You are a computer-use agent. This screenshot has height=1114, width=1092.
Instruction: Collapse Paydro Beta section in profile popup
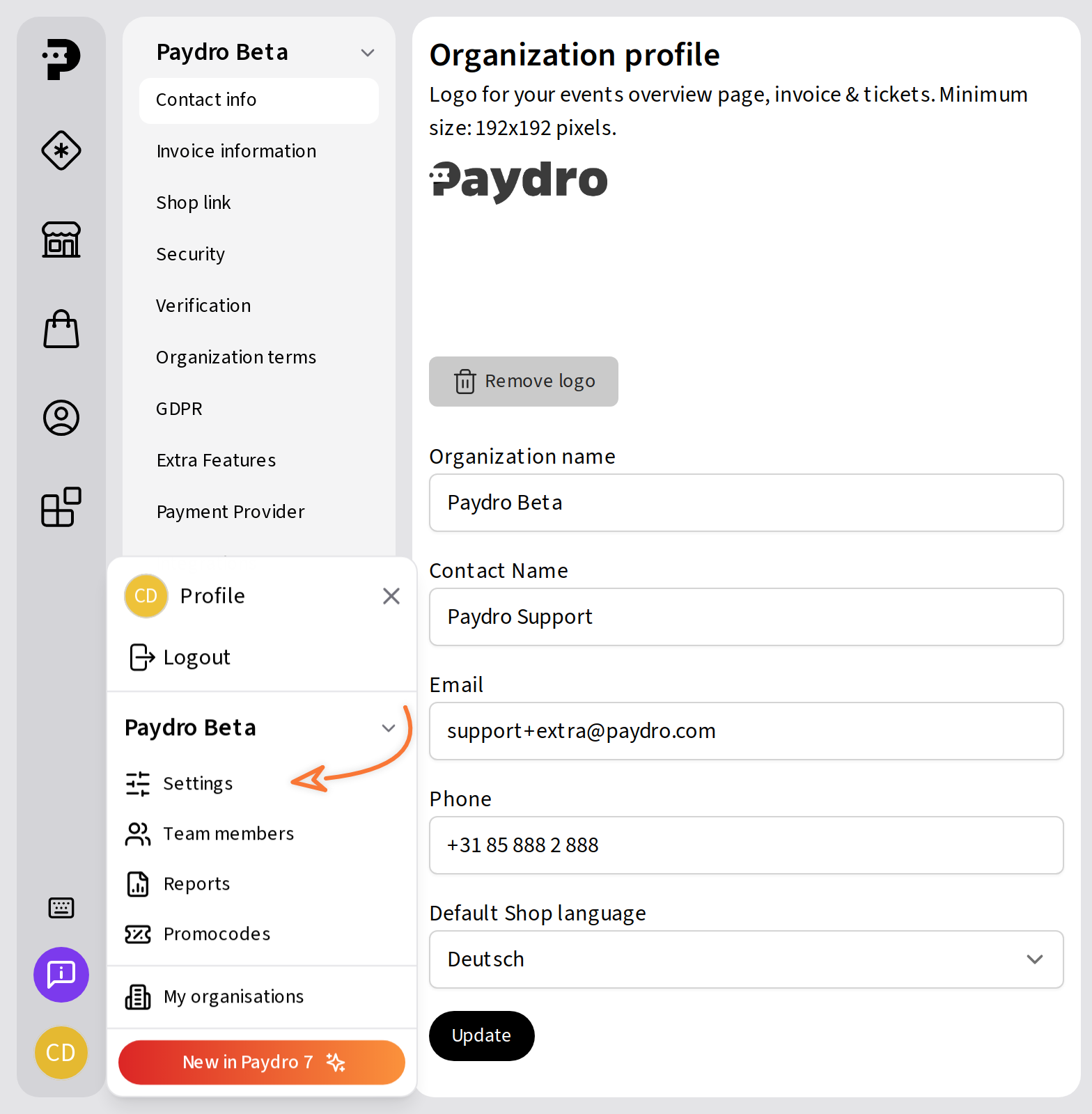[388, 728]
